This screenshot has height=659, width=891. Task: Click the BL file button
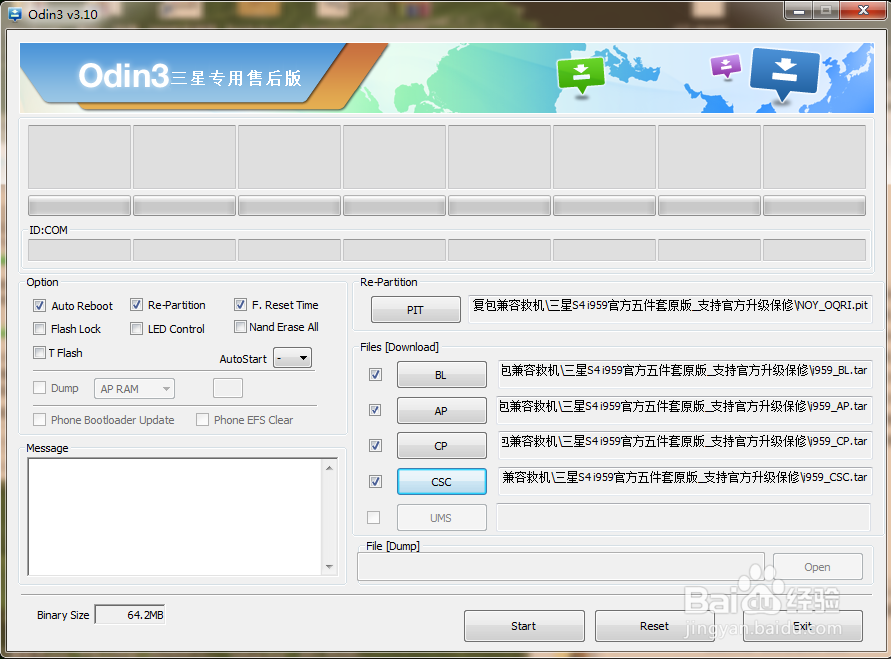coord(442,375)
